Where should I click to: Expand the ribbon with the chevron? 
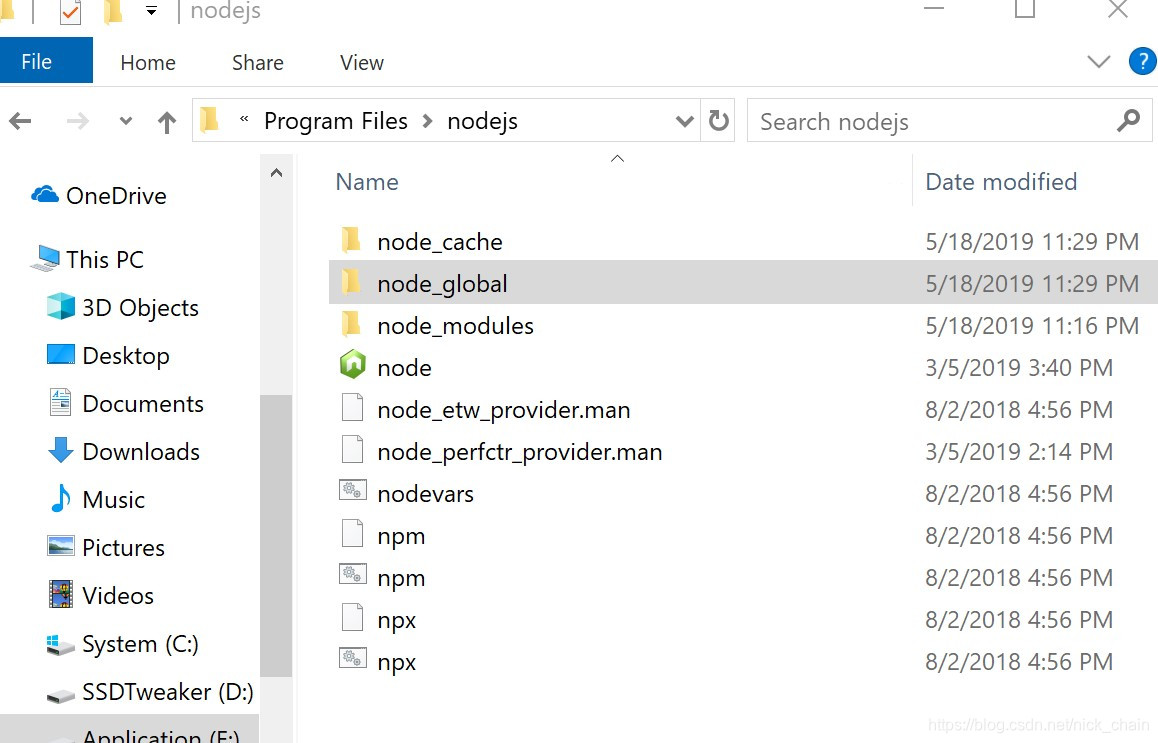[1098, 62]
